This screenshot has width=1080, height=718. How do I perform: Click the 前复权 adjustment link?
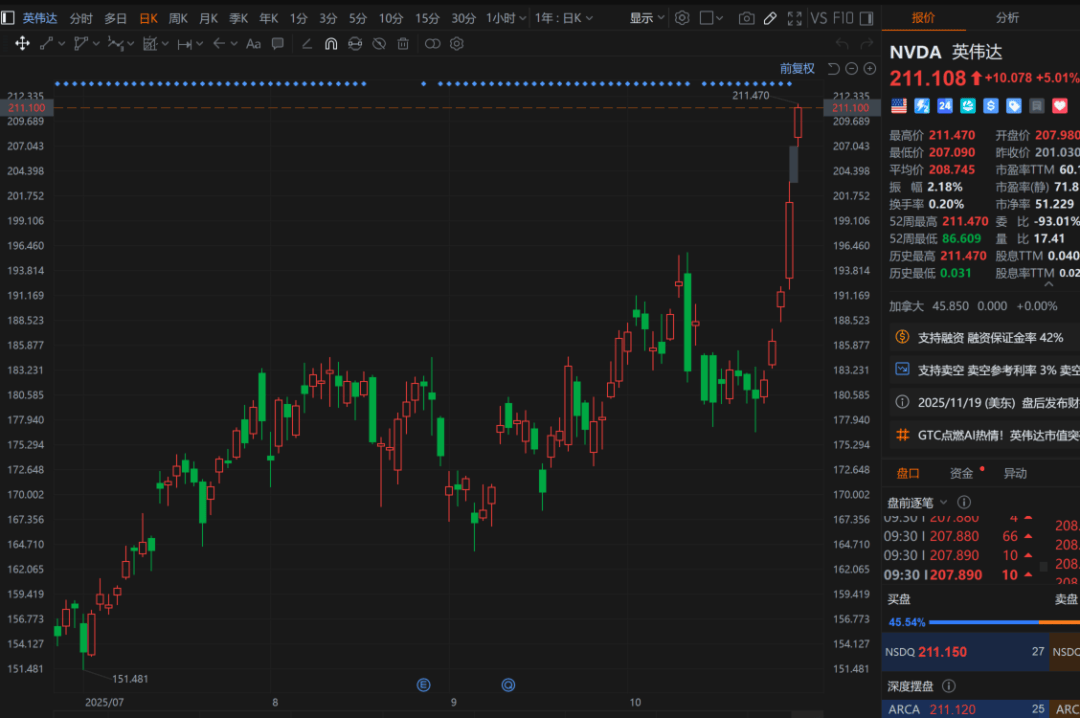click(797, 68)
